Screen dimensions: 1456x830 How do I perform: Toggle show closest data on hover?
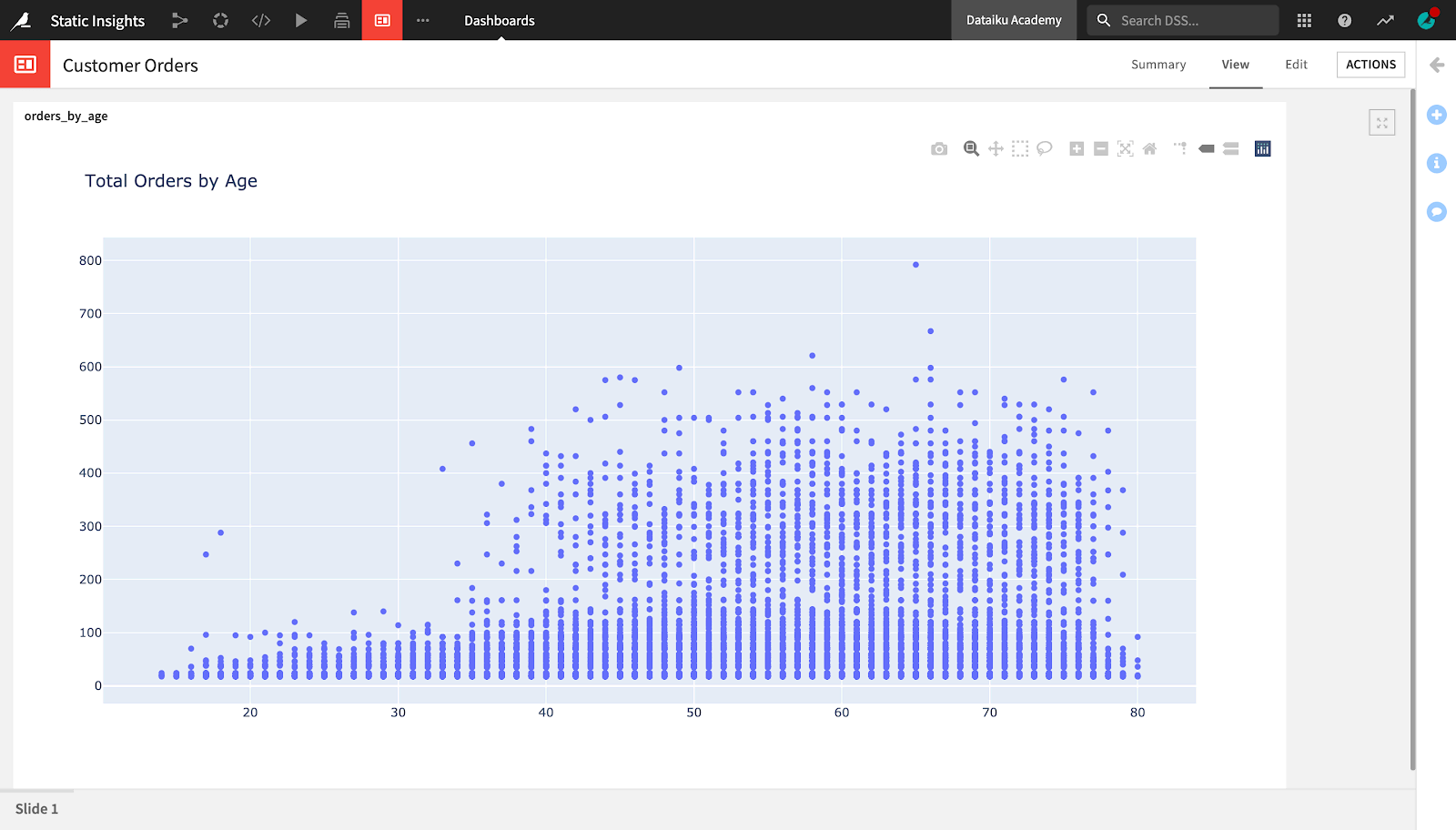pos(1207,147)
